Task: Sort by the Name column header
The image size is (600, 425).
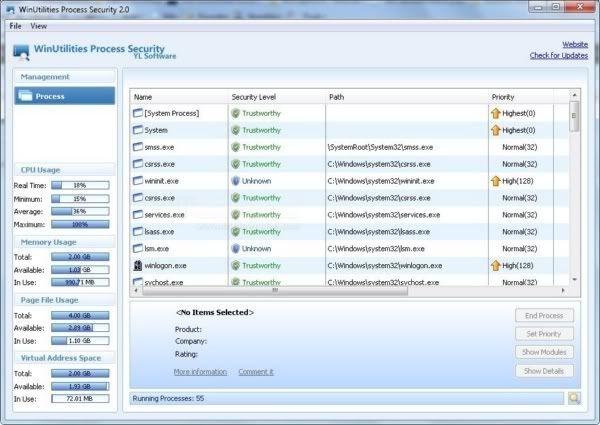Action: tap(179, 97)
